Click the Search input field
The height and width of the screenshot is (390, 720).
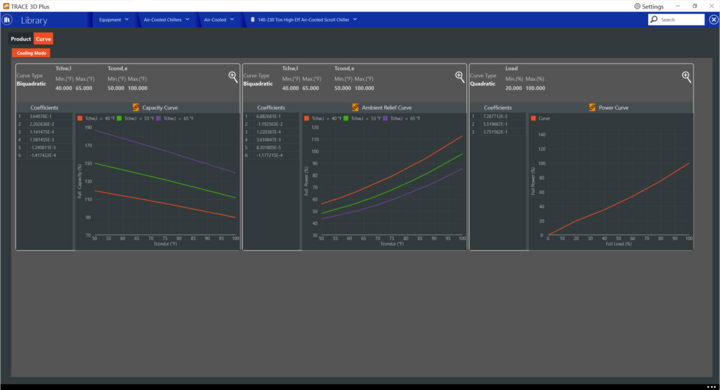click(676, 19)
